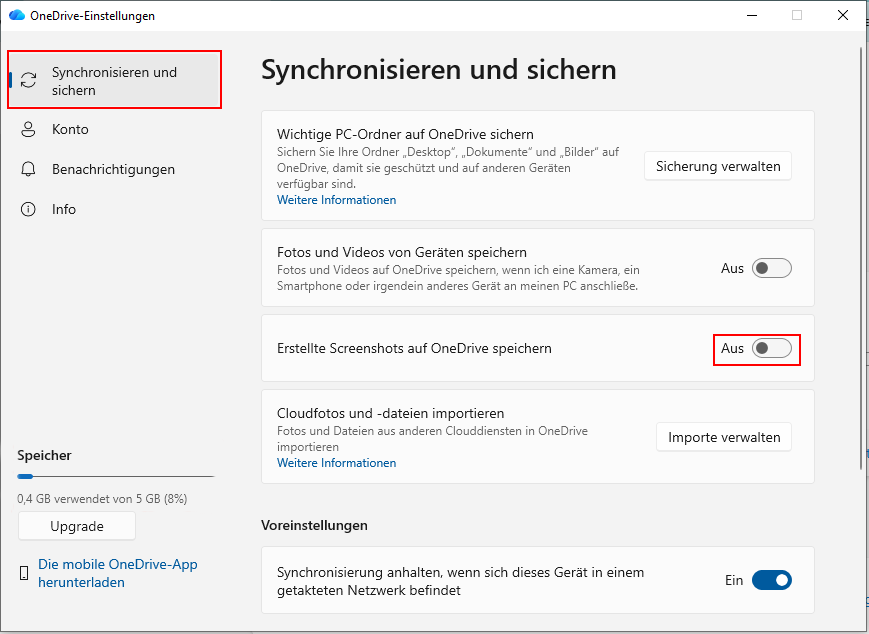This screenshot has height=634, width=869.
Task: Click the Synchronisieren und sichern page title
Action: (438, 70)
